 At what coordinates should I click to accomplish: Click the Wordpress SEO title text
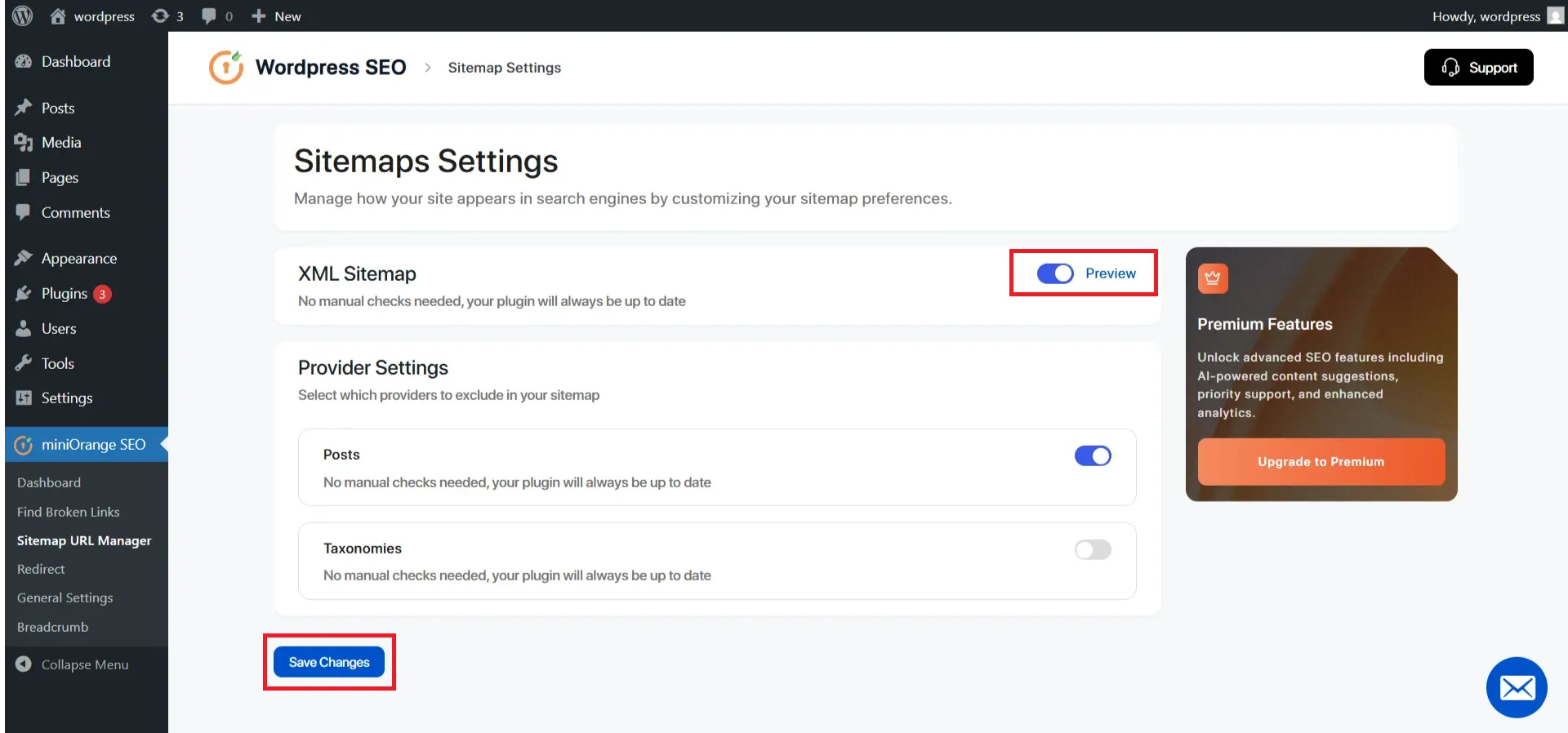(331, 67)
